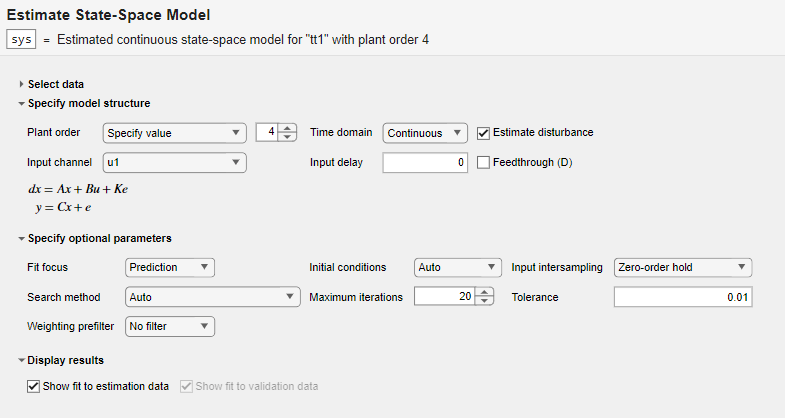Collapse the Specify model structure section
The image size is (785, 418).
(x=21, y=103)
